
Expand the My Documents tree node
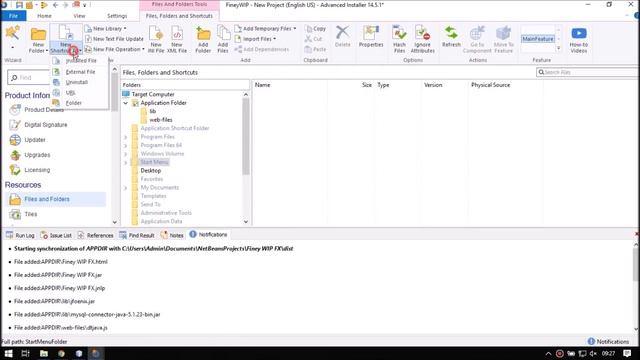[x=126, y=188]
